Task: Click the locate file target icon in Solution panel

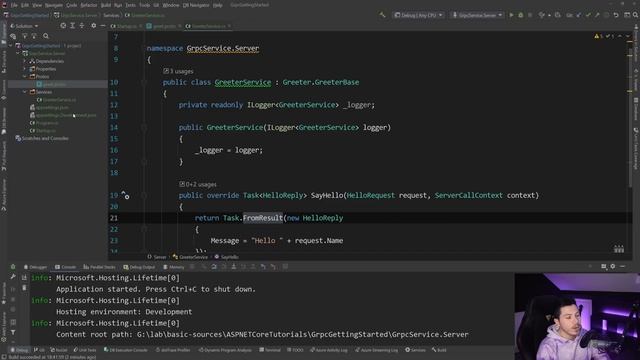Action: click(x=63, y=26)
